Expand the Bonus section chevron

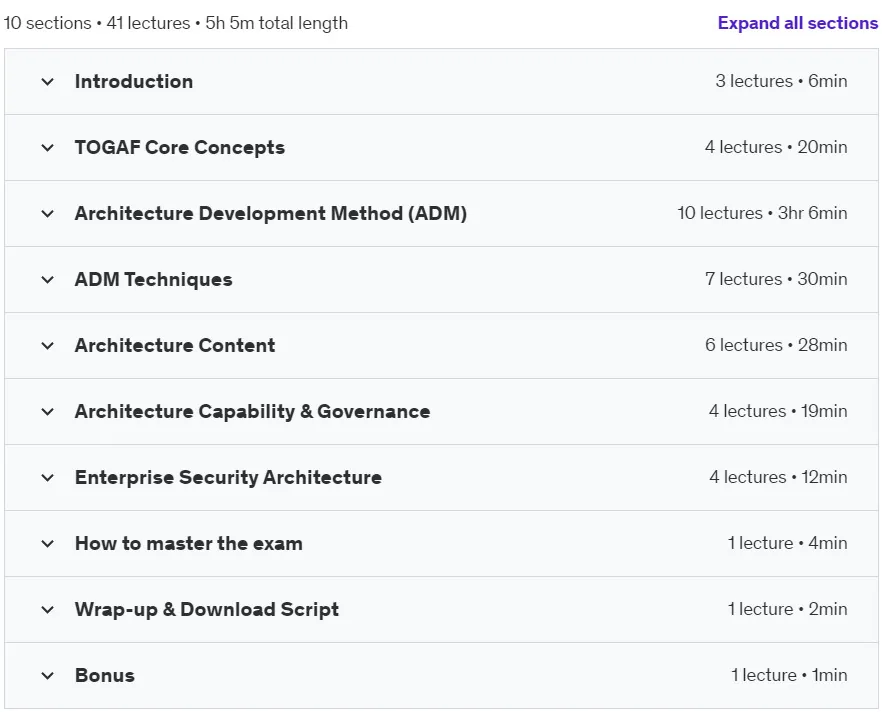(x=48, y=675)
